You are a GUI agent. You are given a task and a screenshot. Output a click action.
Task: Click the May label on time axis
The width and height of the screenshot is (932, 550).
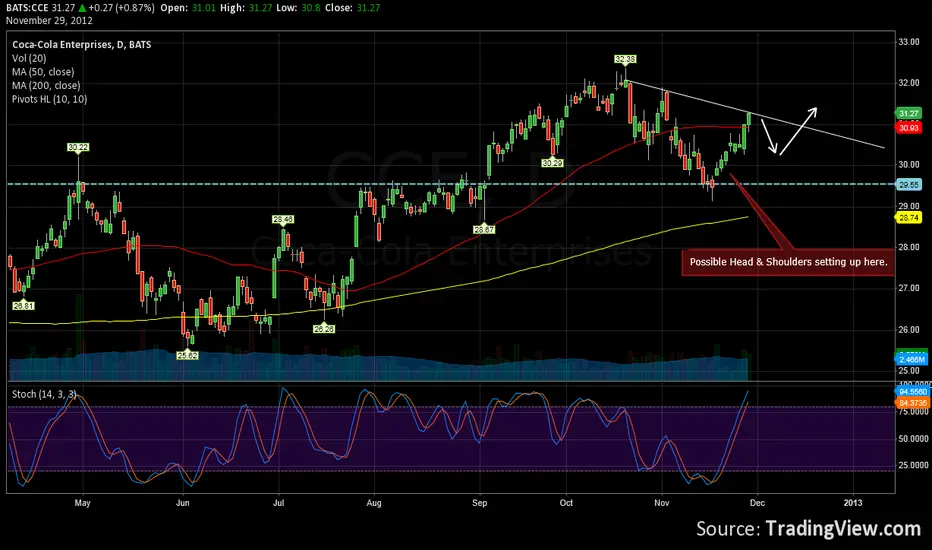pos(83,502)
